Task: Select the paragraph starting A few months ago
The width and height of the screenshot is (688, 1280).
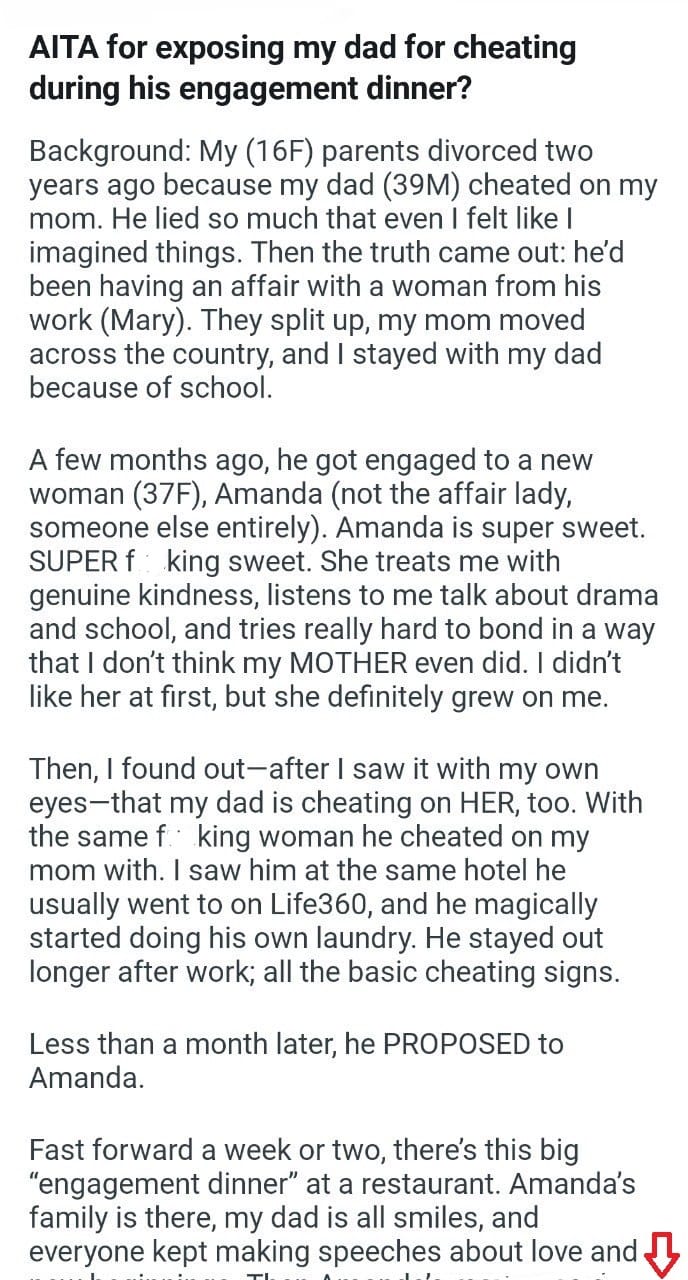Action: click(x=344, y=578)
